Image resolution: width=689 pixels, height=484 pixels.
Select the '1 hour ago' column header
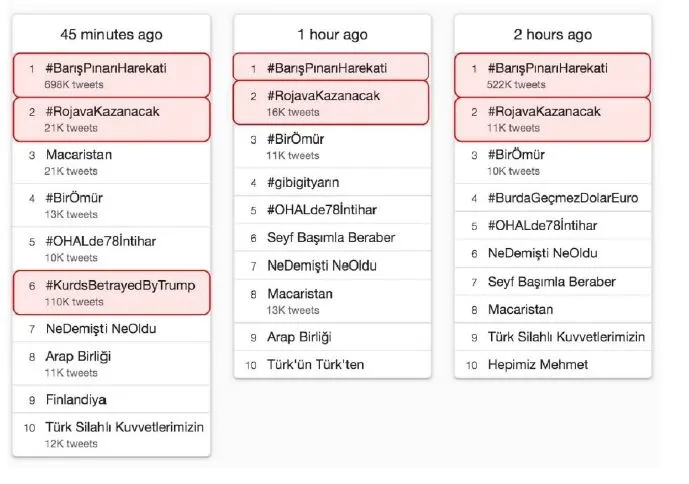[333, 34]
